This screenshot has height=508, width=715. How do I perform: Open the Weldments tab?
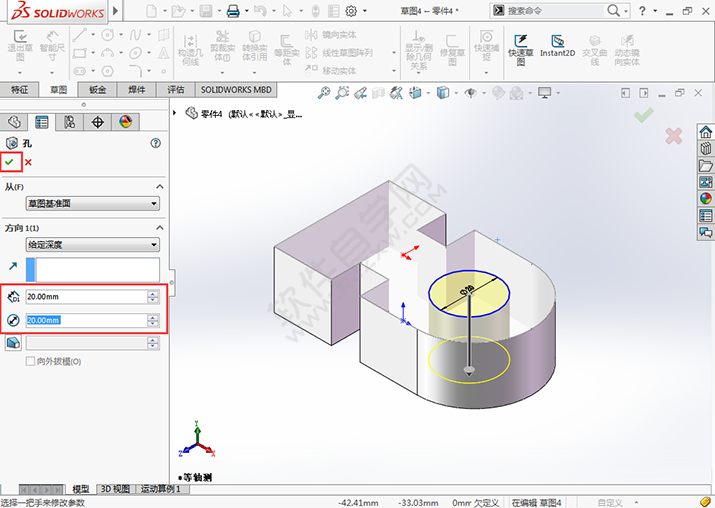pos(137,90)
